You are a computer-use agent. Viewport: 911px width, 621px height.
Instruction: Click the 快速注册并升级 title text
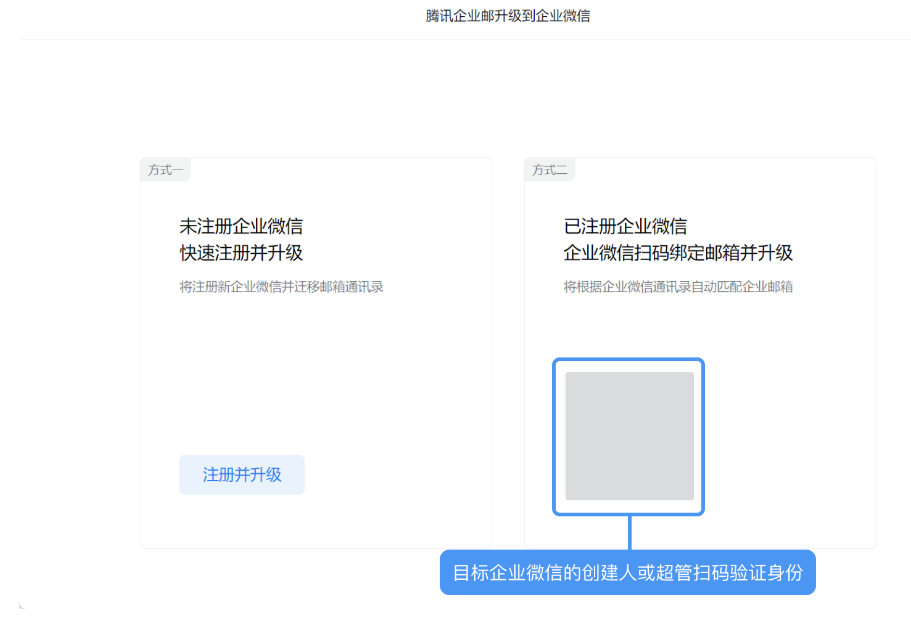[x=243, y=253]
